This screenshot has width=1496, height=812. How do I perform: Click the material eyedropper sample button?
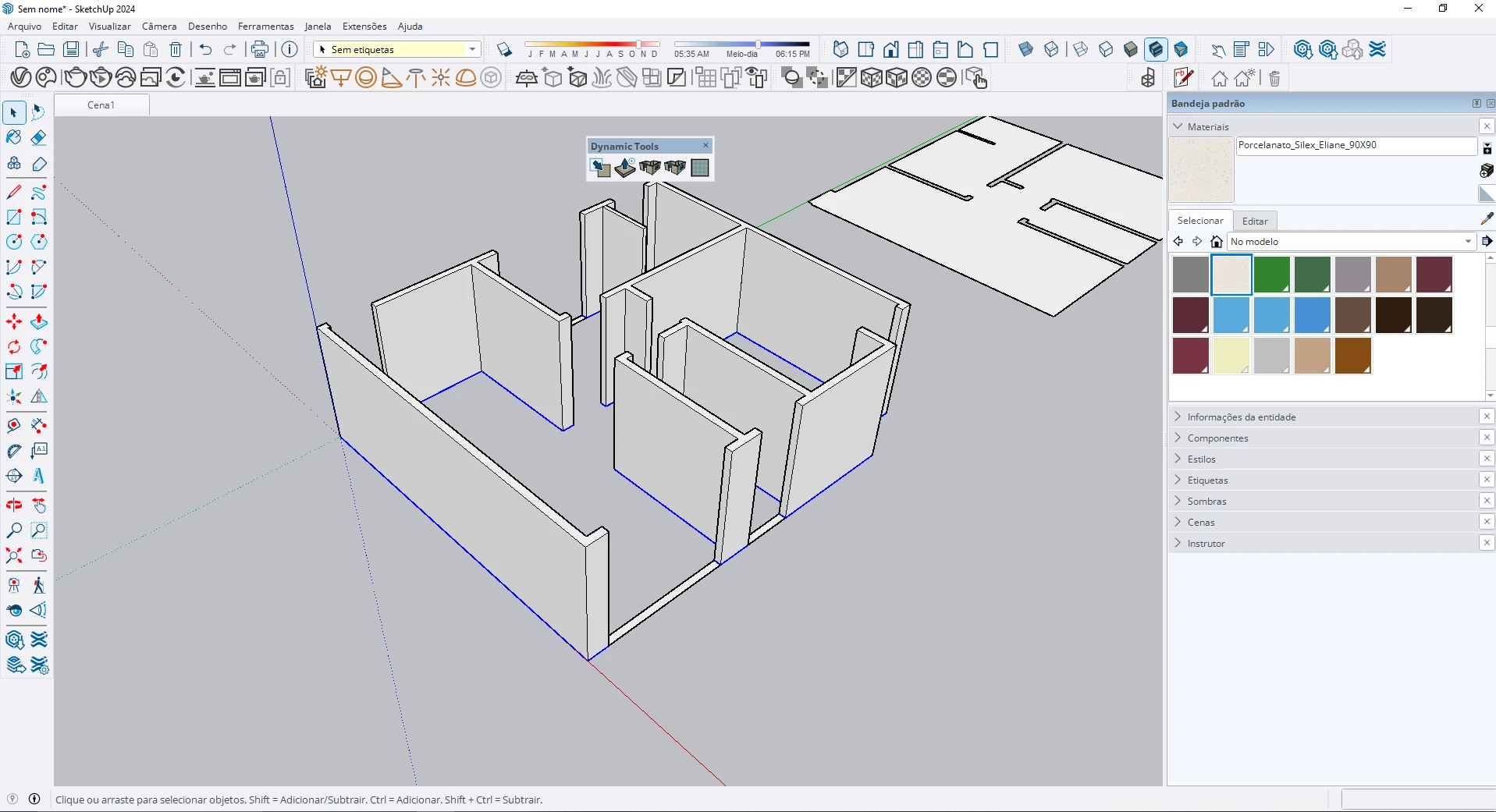[1487, 219]
